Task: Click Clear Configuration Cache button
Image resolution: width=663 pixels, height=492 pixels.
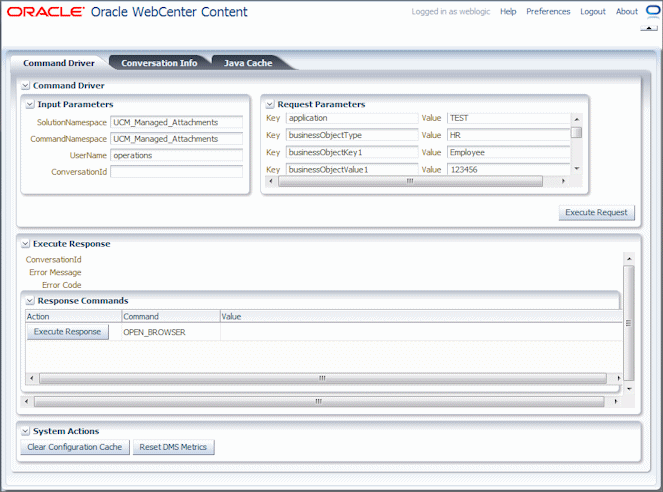Action: (x=75, y=447)
